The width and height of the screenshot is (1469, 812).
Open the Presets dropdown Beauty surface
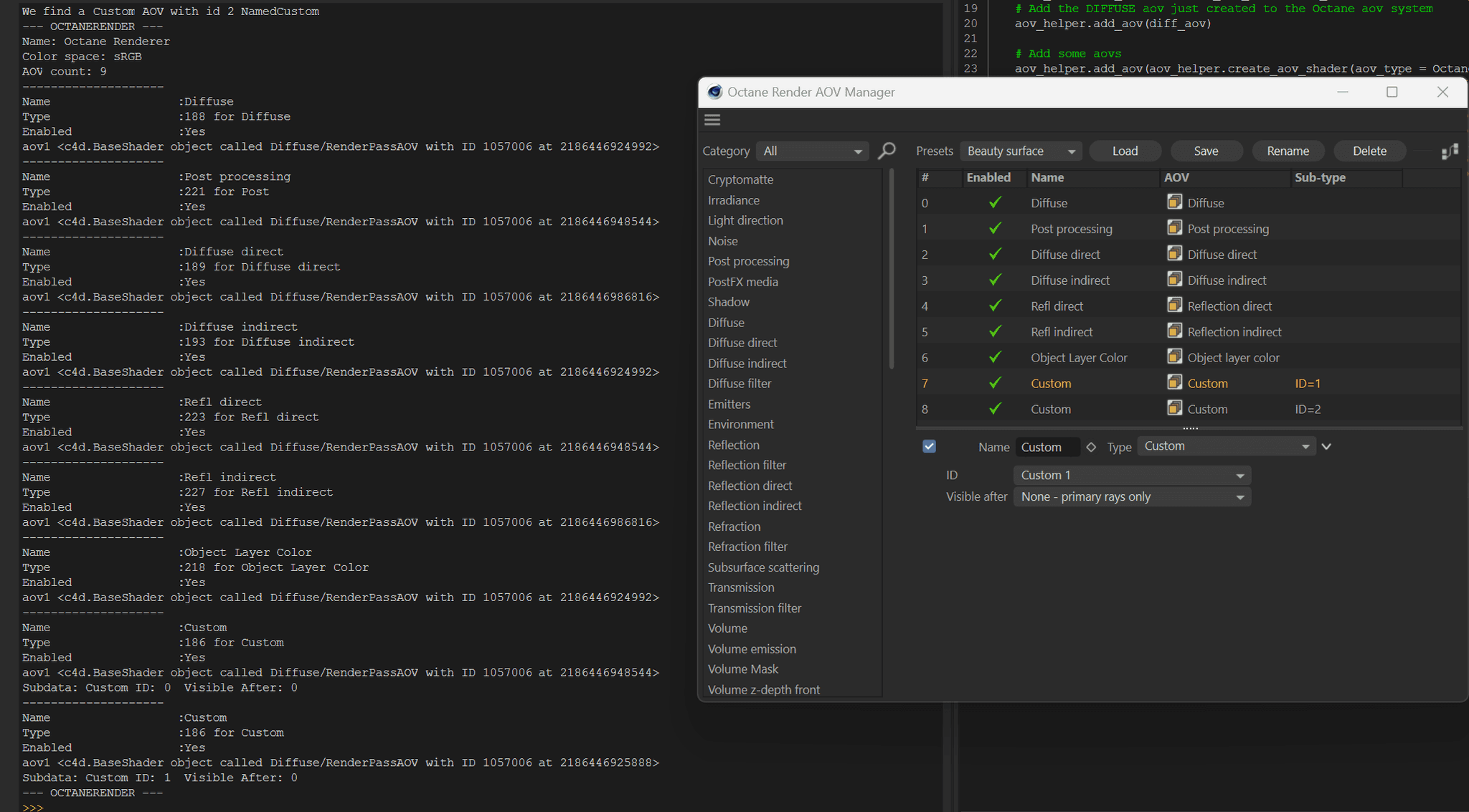[x=1020, y=151]
